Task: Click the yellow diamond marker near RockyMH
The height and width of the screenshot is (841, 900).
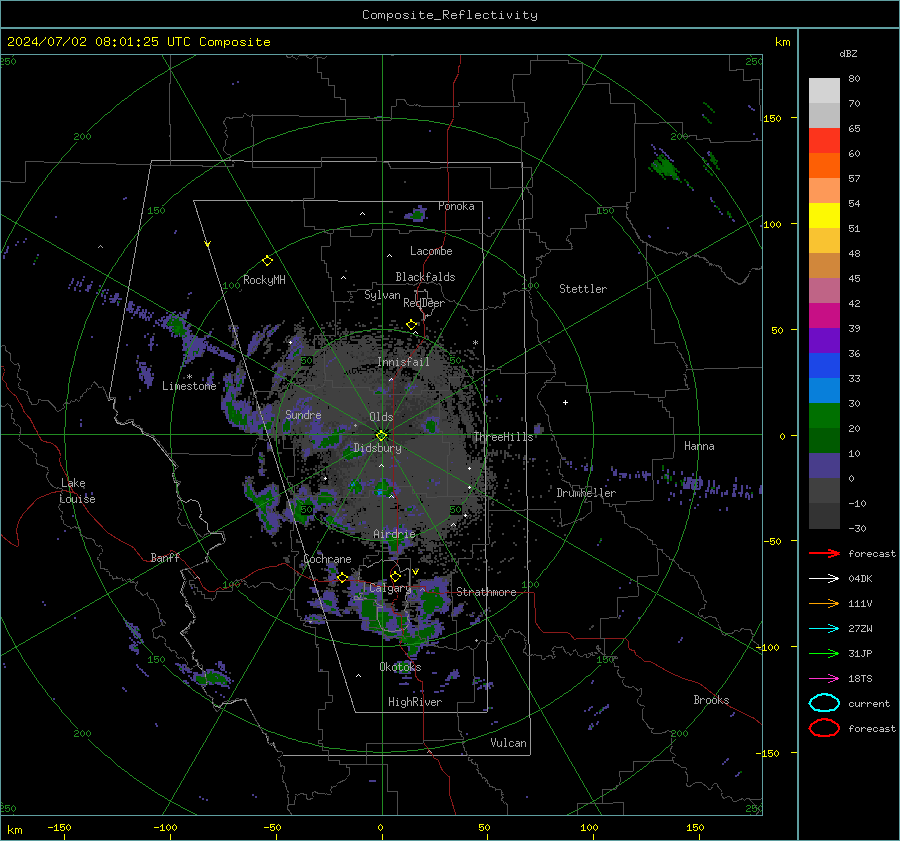Action: pos(267,261)
